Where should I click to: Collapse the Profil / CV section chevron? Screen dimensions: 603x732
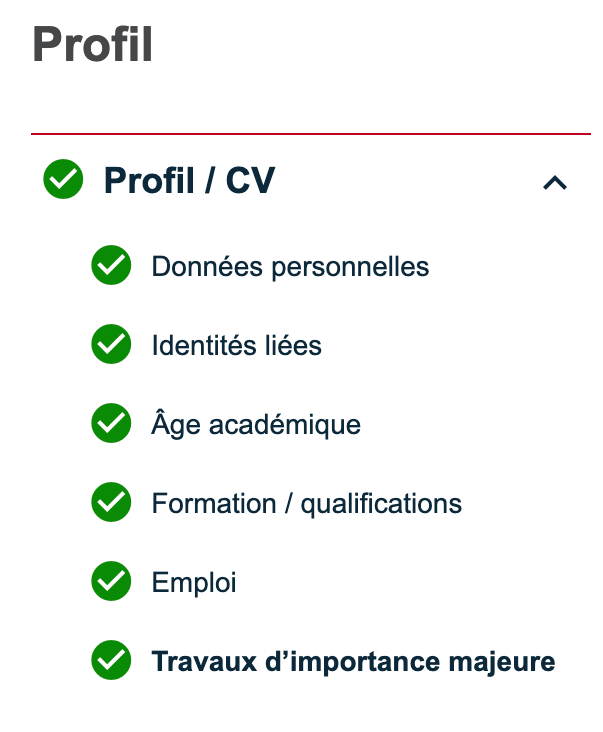coord(554,182)
